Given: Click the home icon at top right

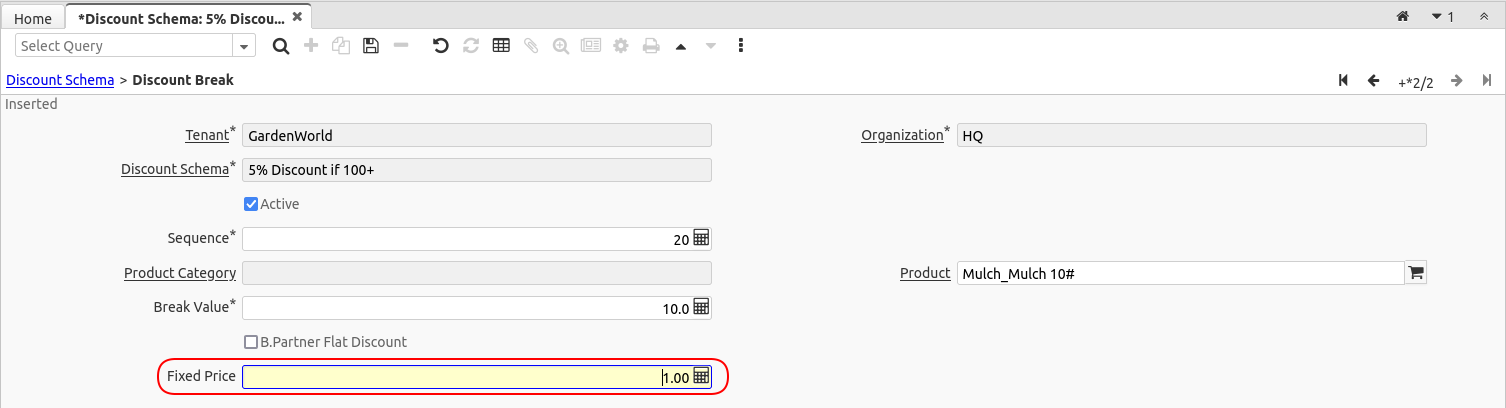Looking at the screenshot, I should pos(1402,17).
